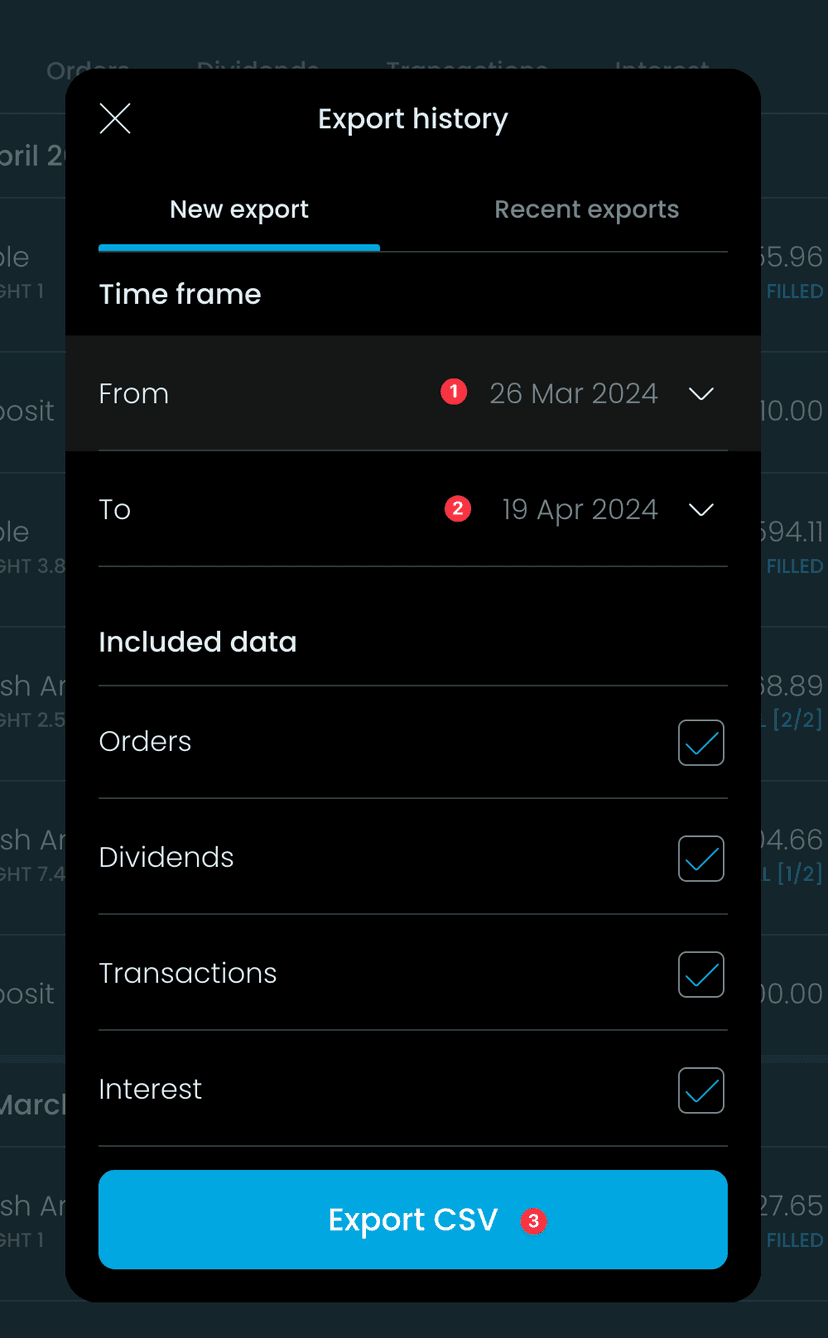Image resolution: width=828 pixels, height=1338 pixels.
Task: Open the 26 Mar 2024 date picker
Action: [573, 394]
